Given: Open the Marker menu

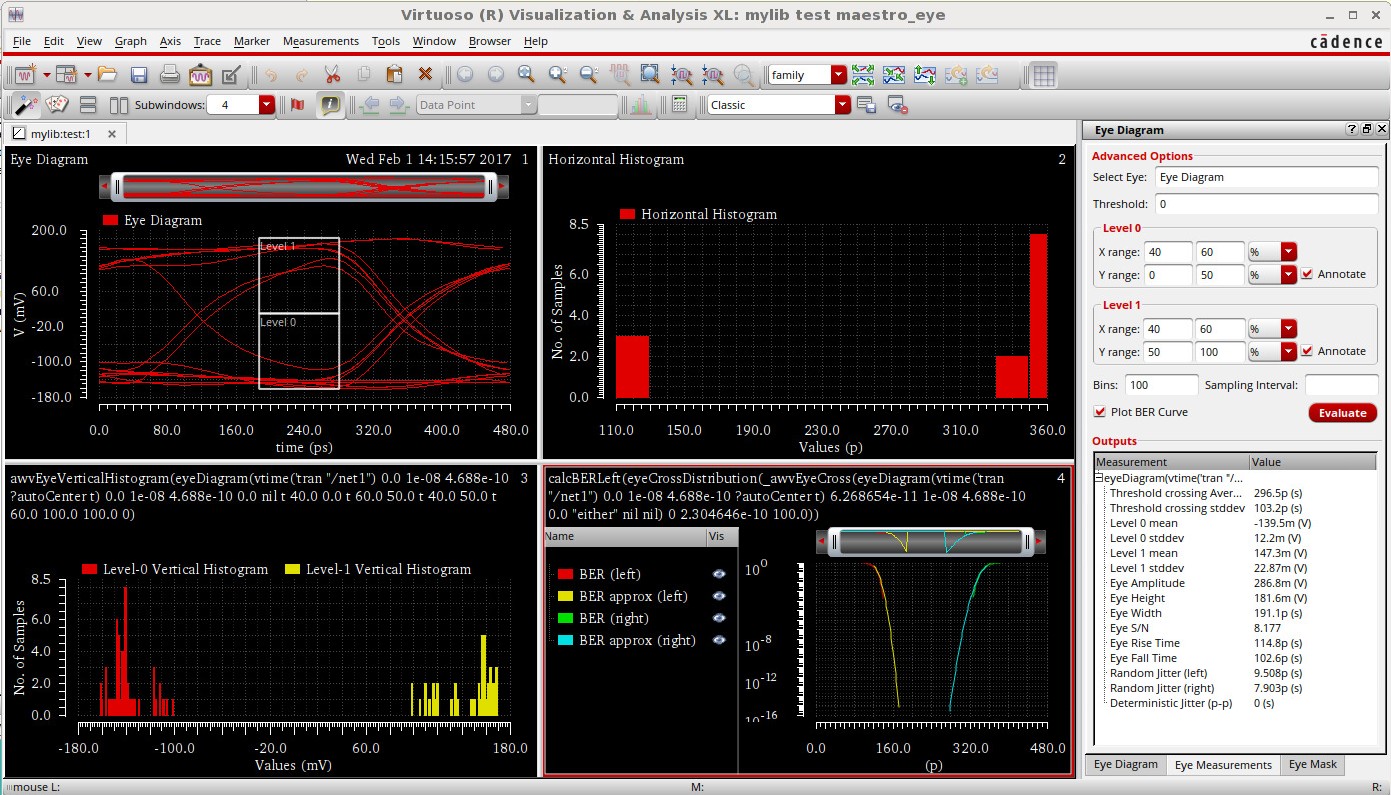Looking at the screenshot, I should coord(252,41).
